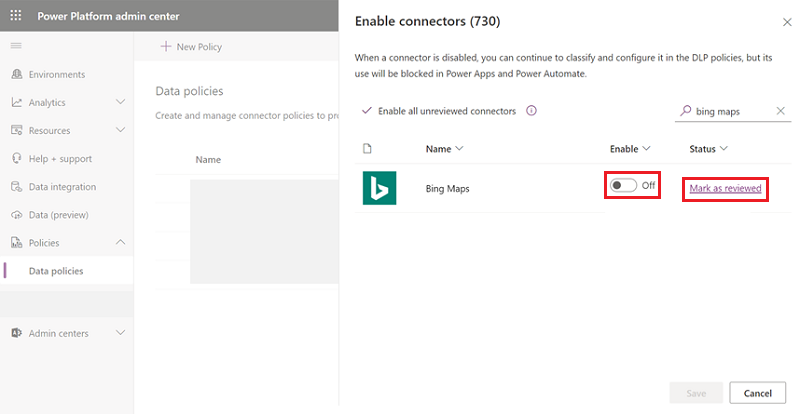Collapse the Policies section

[120, 243]
